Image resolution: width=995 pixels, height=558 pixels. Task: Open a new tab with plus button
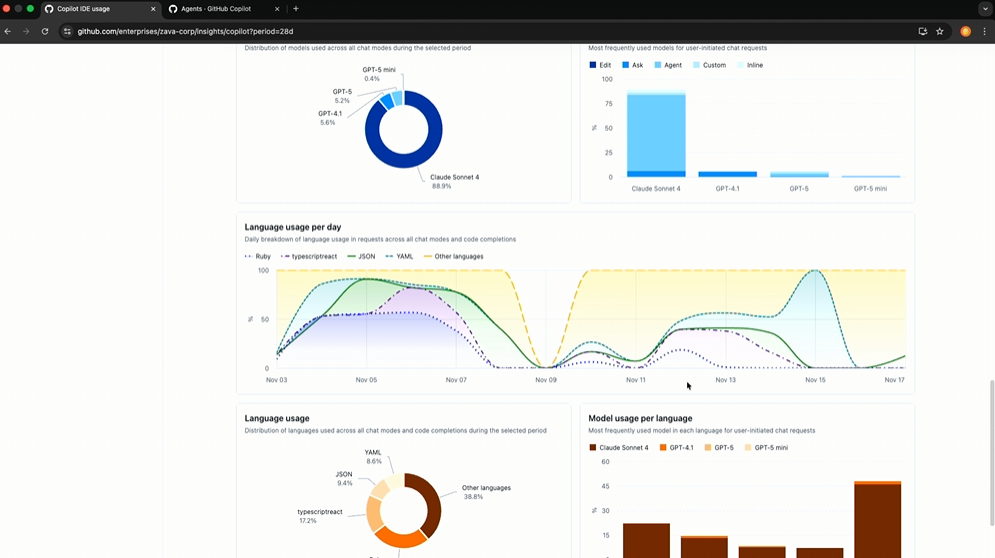pyautogui.click(x=296, y=9)
